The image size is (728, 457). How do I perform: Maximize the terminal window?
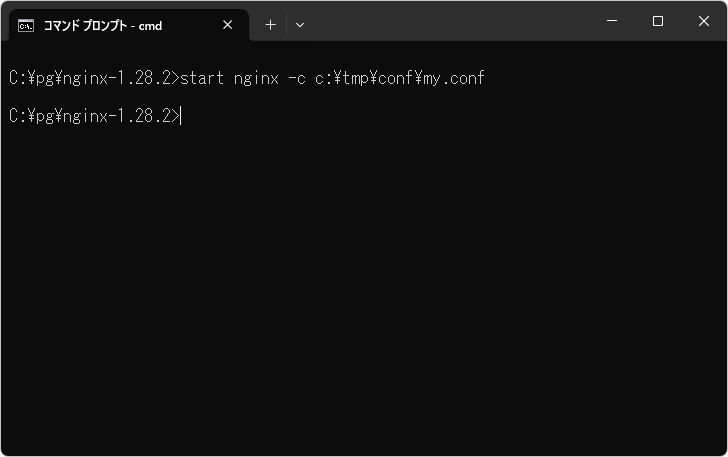[x=657, y=21]
